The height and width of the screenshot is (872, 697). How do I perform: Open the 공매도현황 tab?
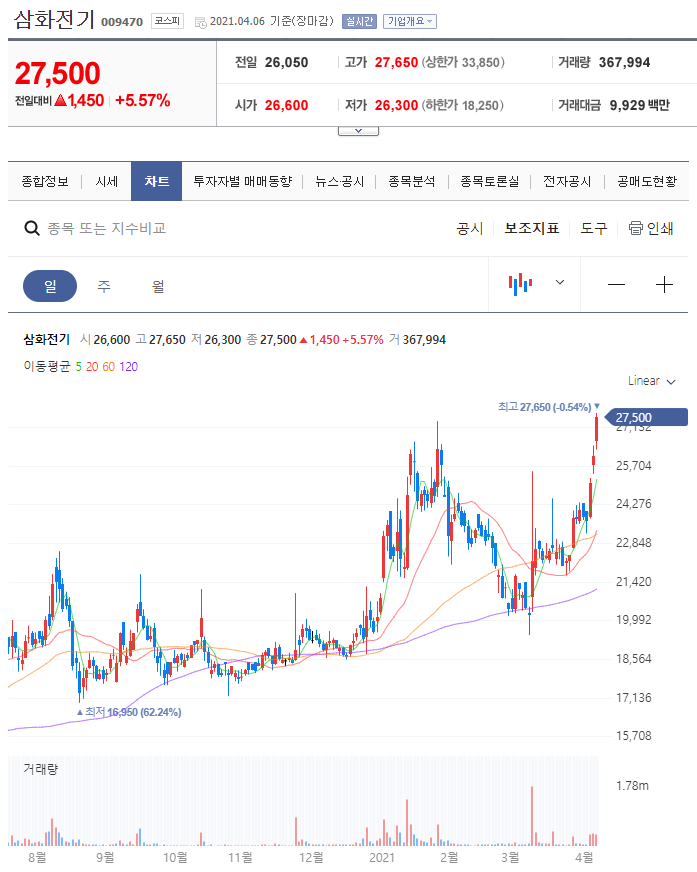click(x=647, y=181)
